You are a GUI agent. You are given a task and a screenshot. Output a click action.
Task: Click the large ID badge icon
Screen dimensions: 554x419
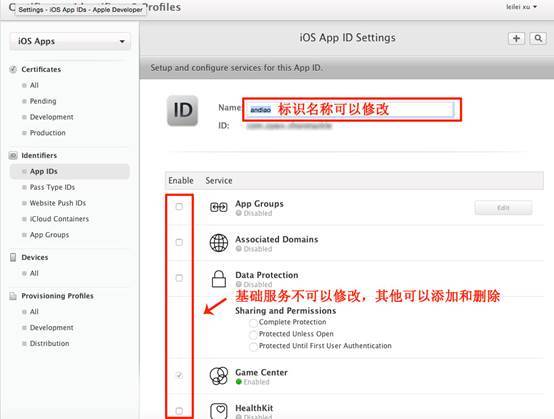(182, 111)
